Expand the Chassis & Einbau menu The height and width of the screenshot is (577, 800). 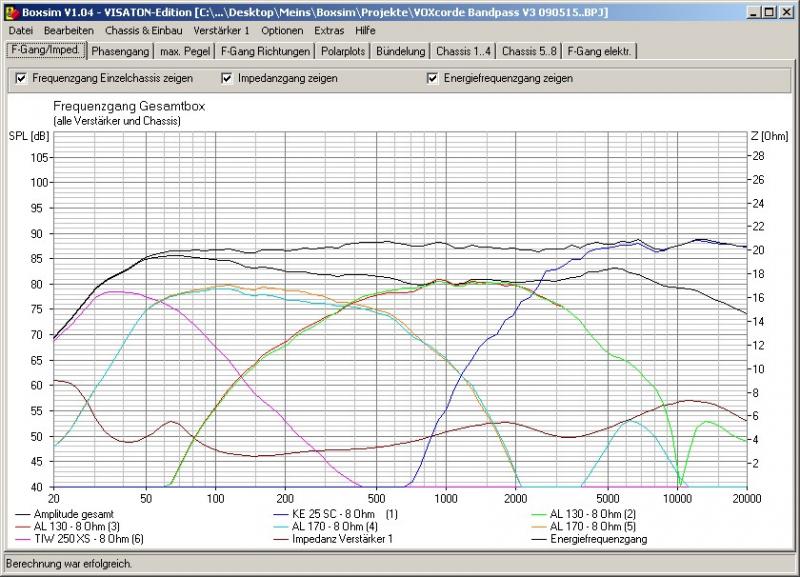click(143, 31)
